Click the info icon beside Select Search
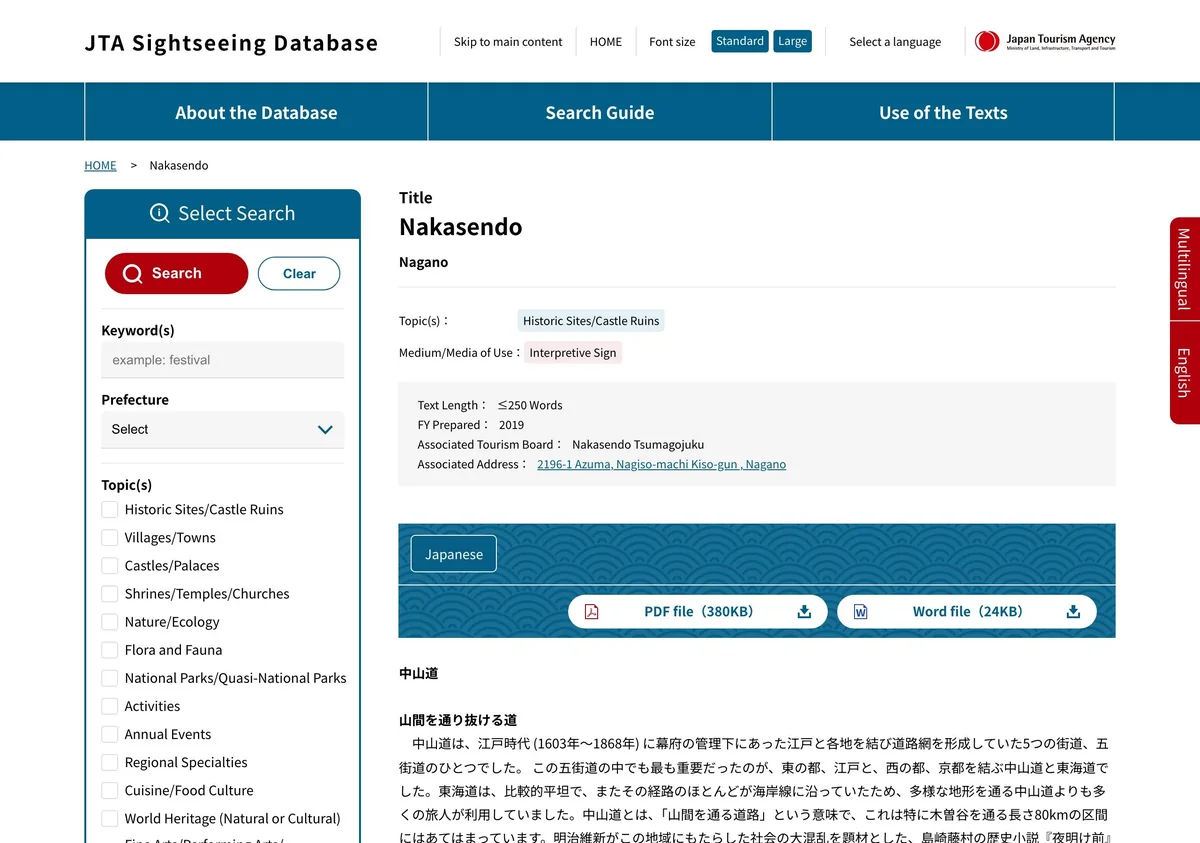Viewport: 1200px width, 843px height. click(x=159, y=213)
